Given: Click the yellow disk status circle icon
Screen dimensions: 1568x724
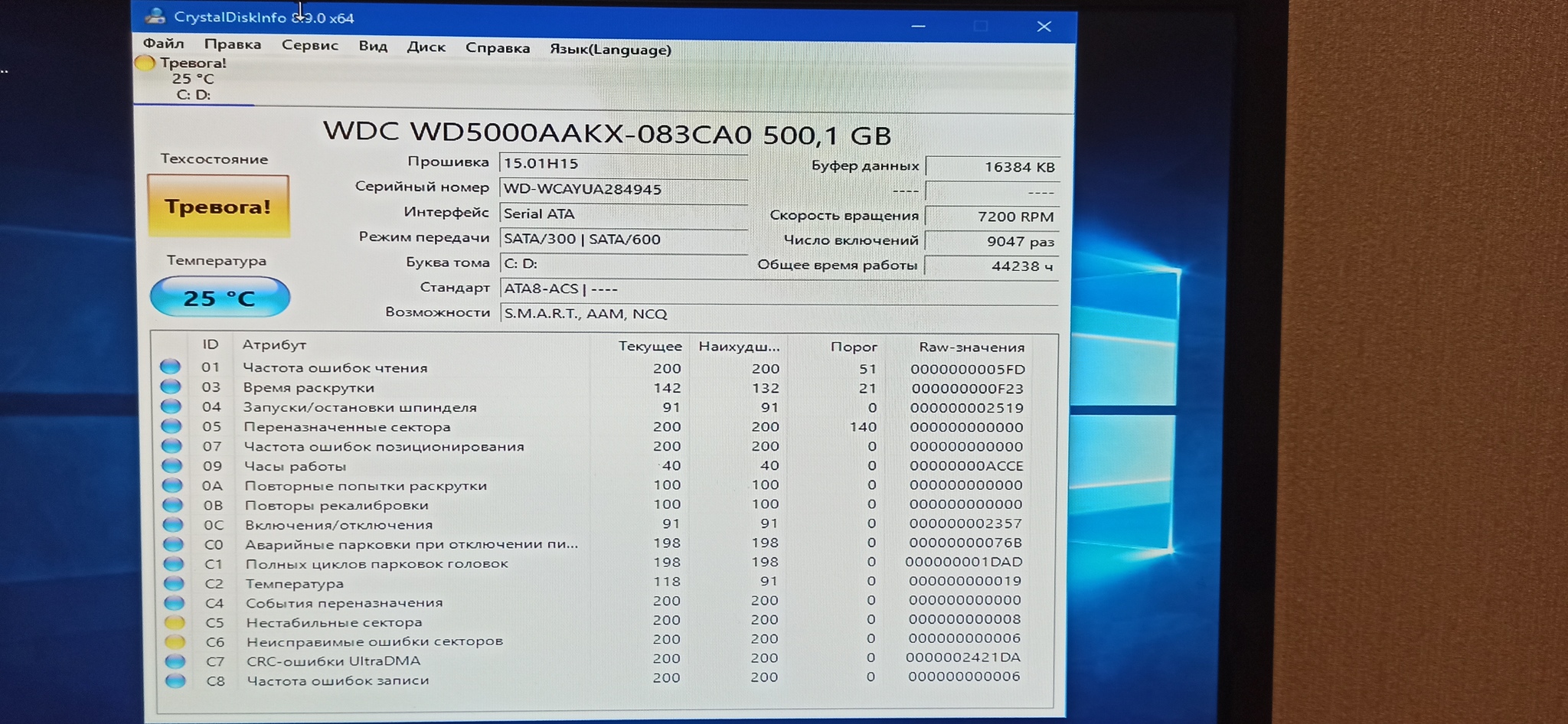Looking at the screenshot, I should [145, 63].
